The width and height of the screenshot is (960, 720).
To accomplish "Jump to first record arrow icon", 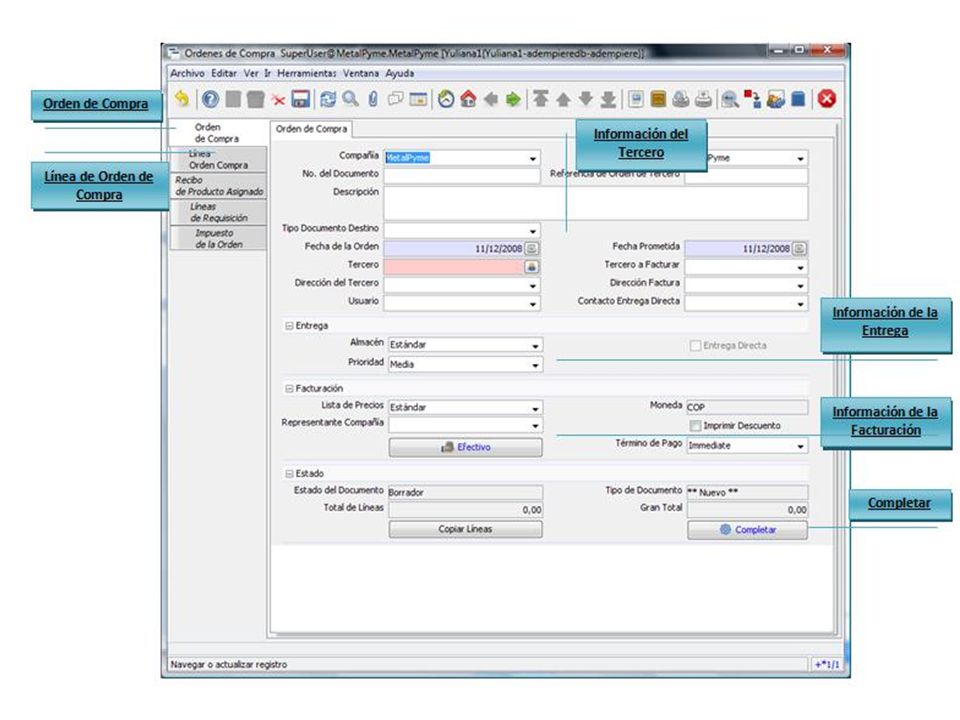I will [540, 99].
